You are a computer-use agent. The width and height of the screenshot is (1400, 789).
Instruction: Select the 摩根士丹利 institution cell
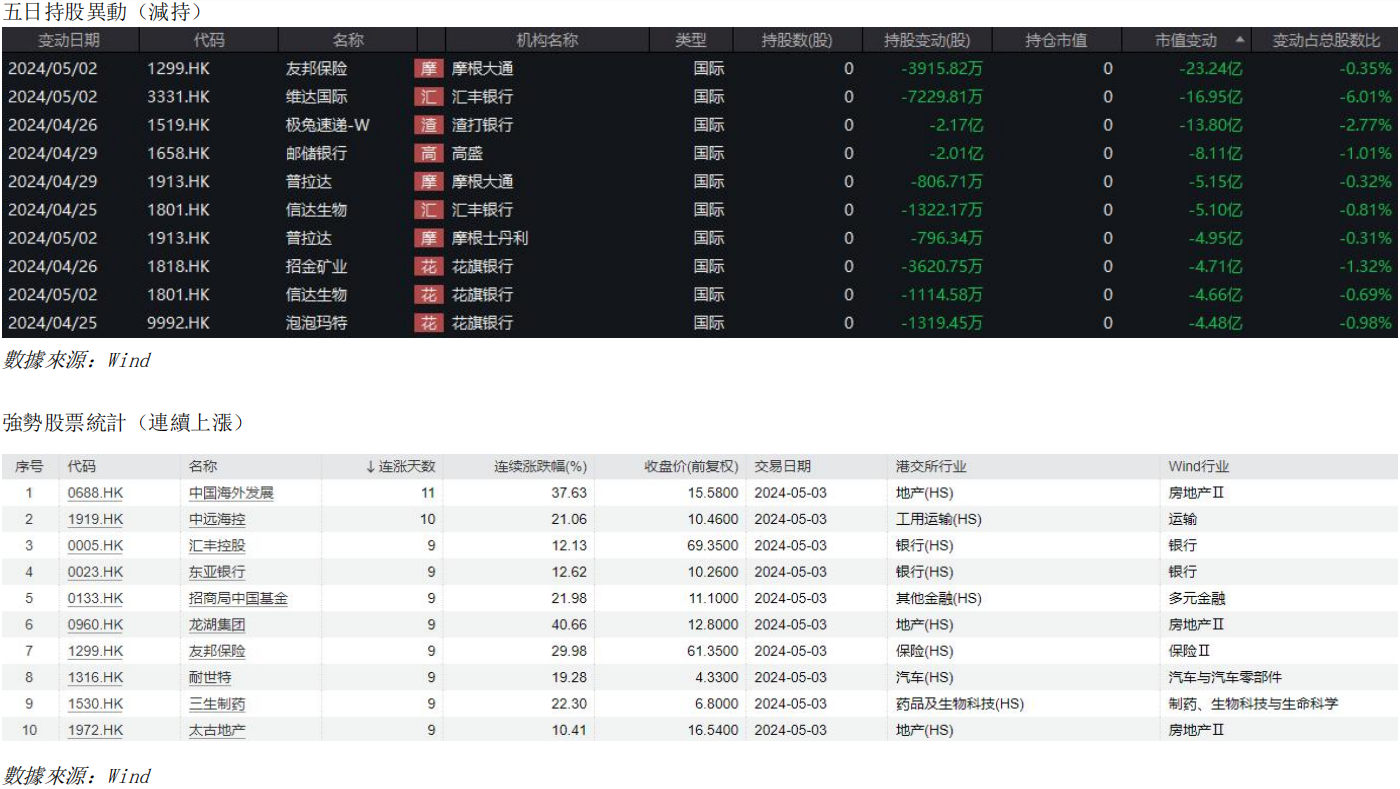[x=489, y=238]
